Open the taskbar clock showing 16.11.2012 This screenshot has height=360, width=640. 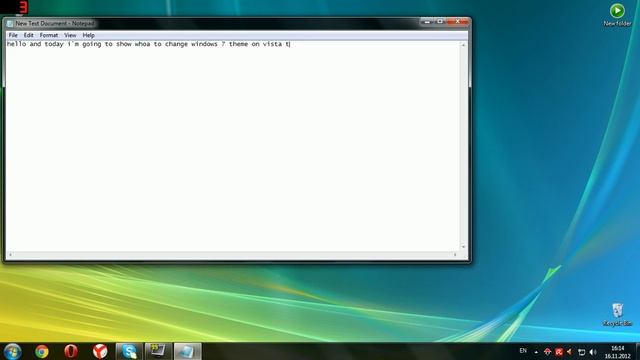point(618,352)
